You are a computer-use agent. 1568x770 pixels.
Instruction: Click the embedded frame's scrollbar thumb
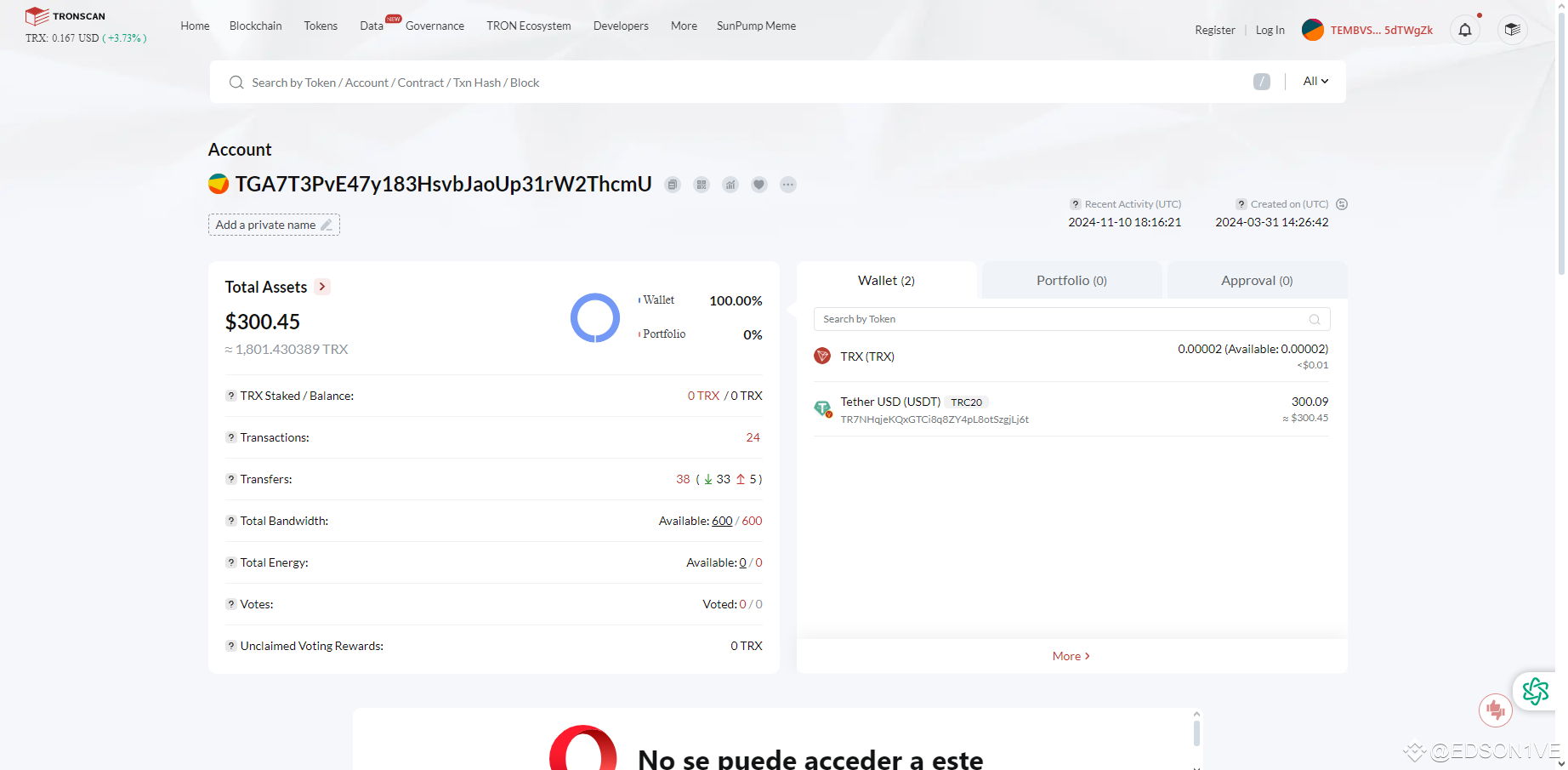(x=1196, y=733)
